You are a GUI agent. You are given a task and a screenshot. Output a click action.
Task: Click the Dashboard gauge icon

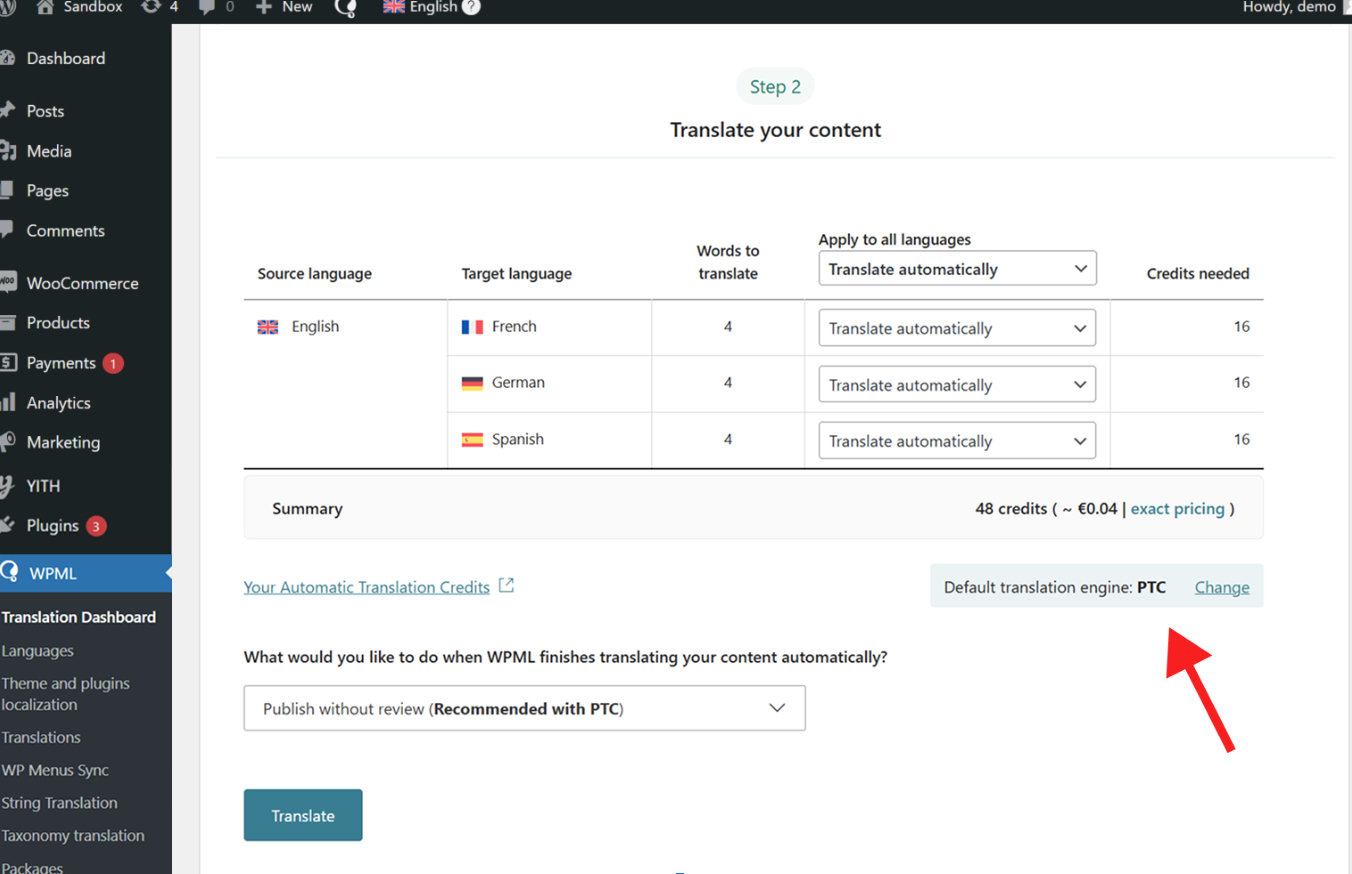pos(7,58)
